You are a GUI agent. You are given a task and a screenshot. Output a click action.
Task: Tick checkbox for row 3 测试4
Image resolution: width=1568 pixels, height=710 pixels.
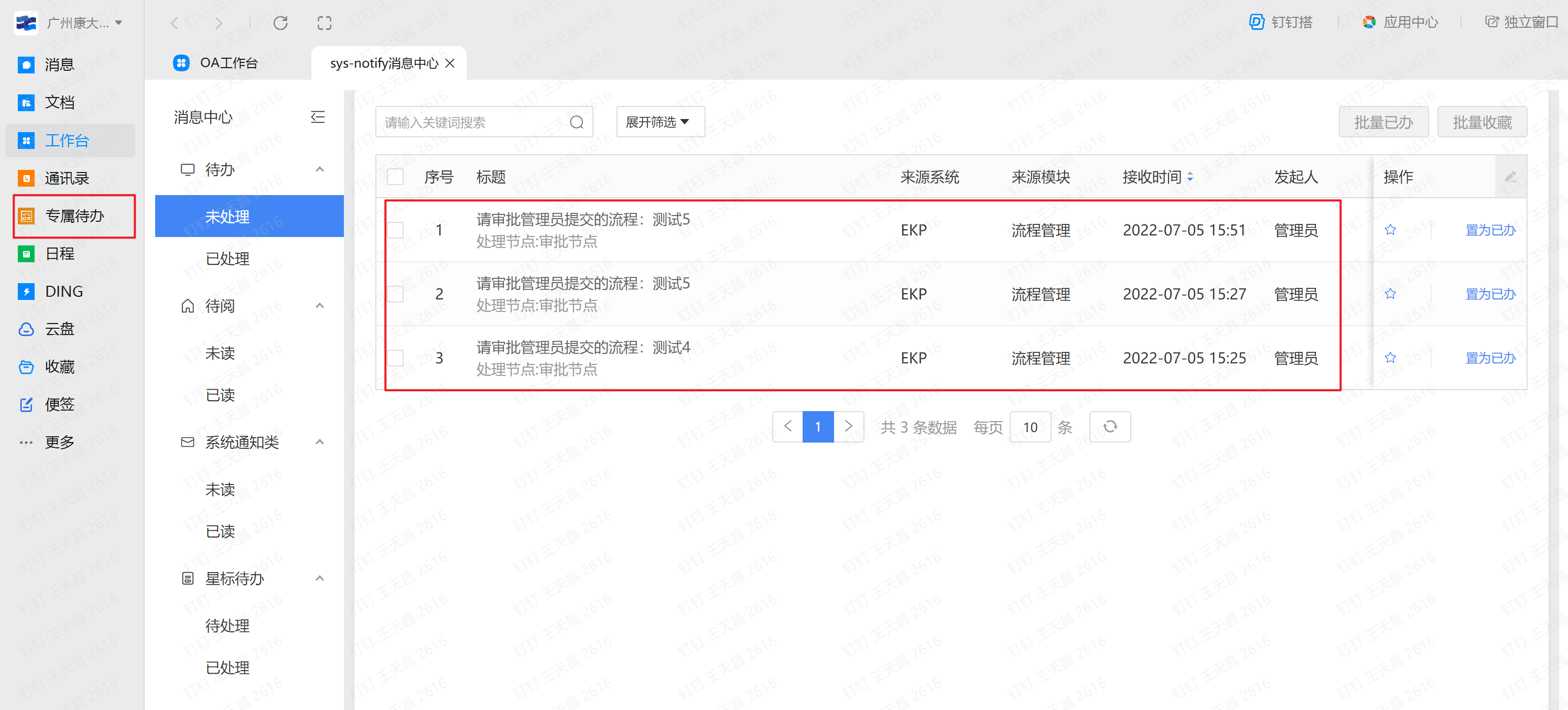tap(396, 358)
